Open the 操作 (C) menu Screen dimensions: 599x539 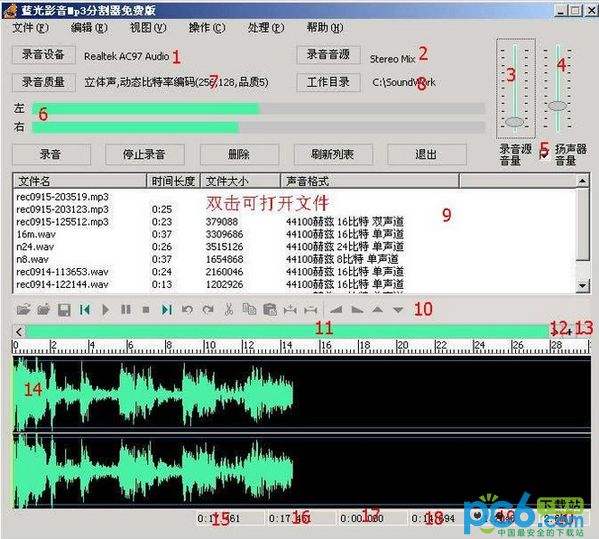coord(207,28)
